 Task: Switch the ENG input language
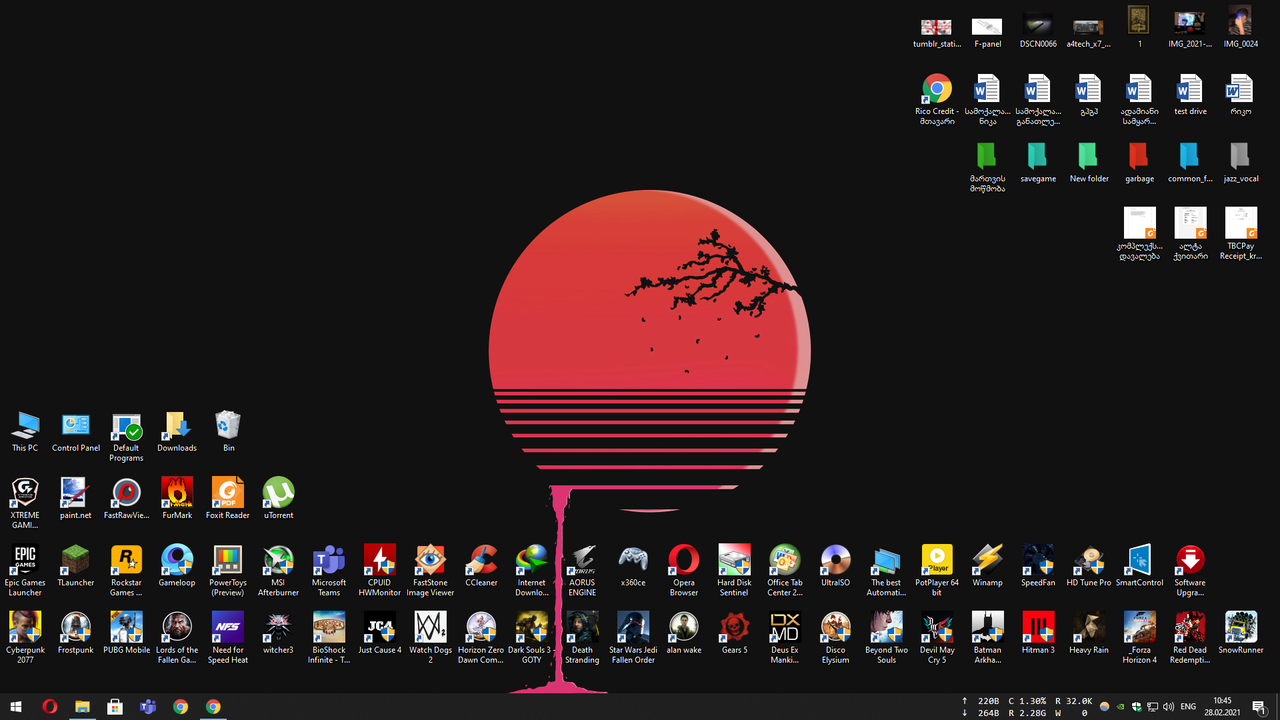(x=1188, y=707)
